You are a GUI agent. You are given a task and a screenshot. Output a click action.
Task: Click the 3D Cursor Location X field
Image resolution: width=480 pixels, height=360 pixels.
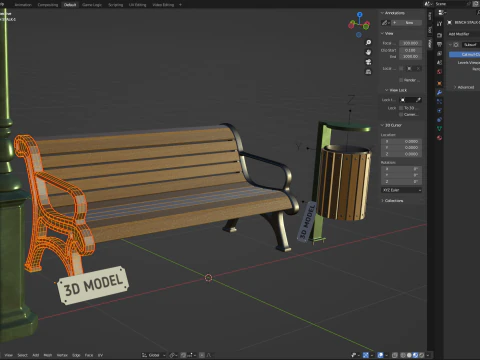pos(401,142)
